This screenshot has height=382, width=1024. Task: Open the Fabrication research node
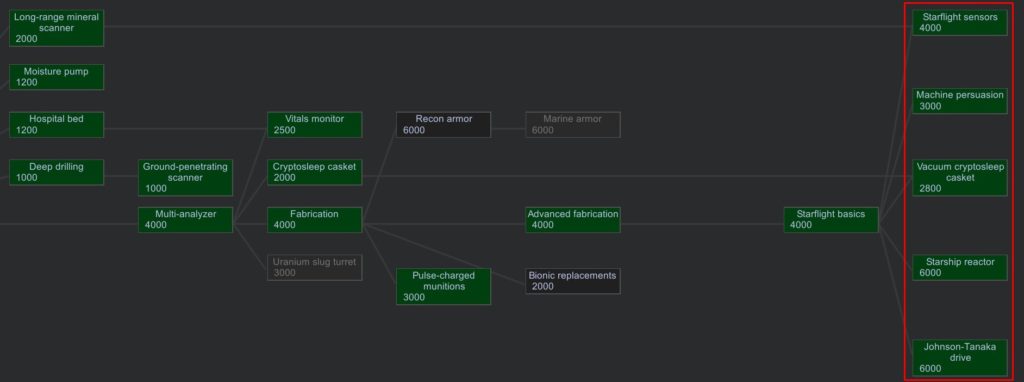tap(314, 219)
